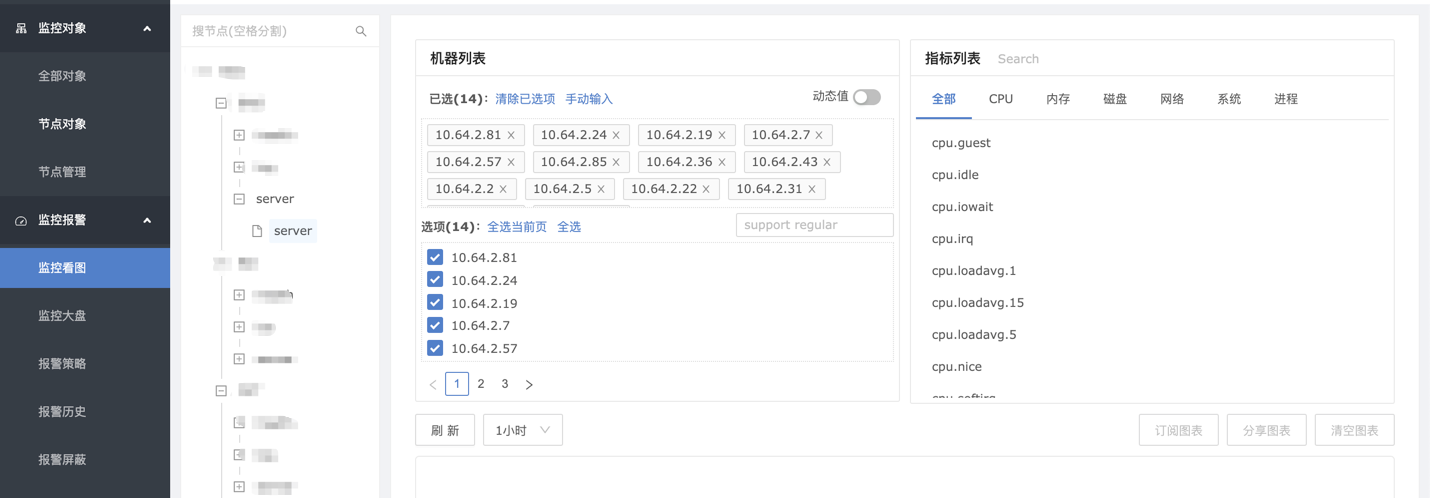Switch to the CPU metrics tab
The image size is (1430, 498).
click(x=1001, y=99)
